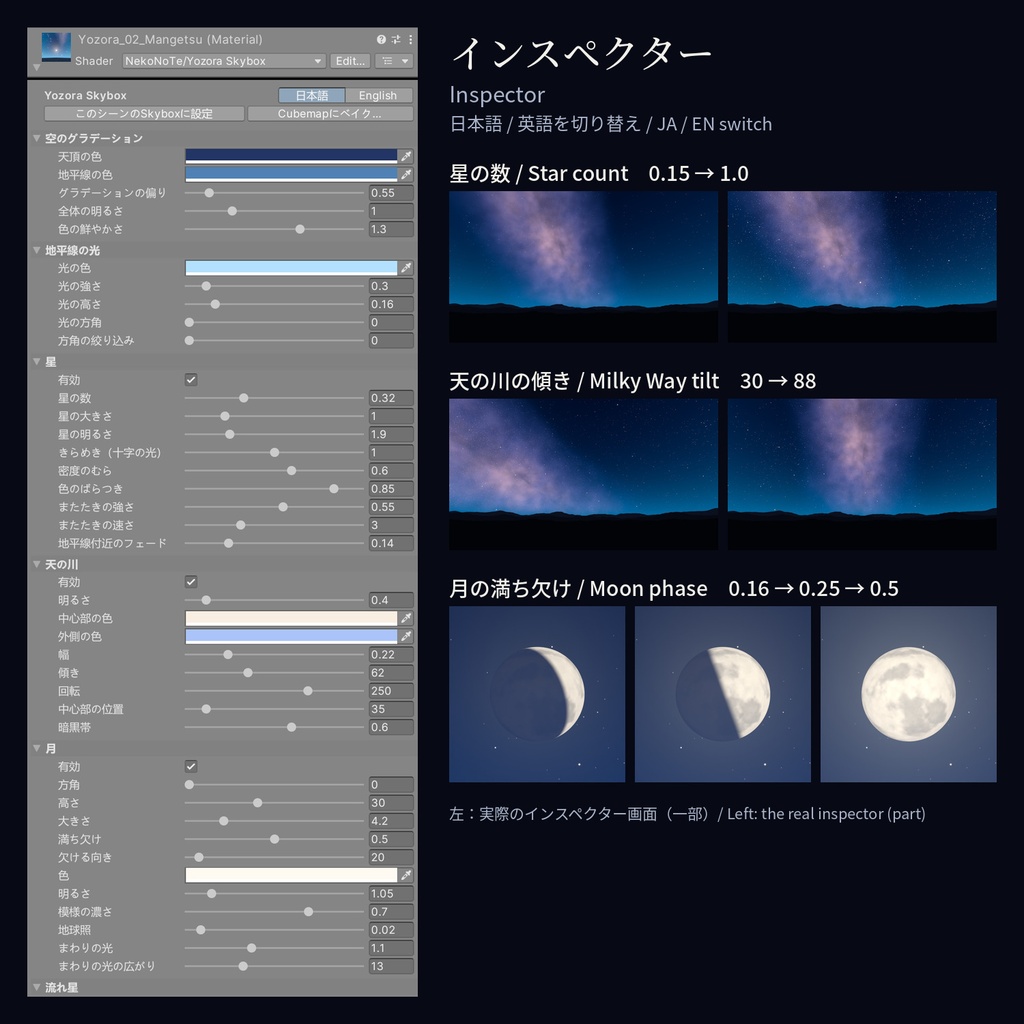Click このシーンのSkyboxに設定 button
The height and width of the screenshot is (1024, 1024).
pos(144,114)
